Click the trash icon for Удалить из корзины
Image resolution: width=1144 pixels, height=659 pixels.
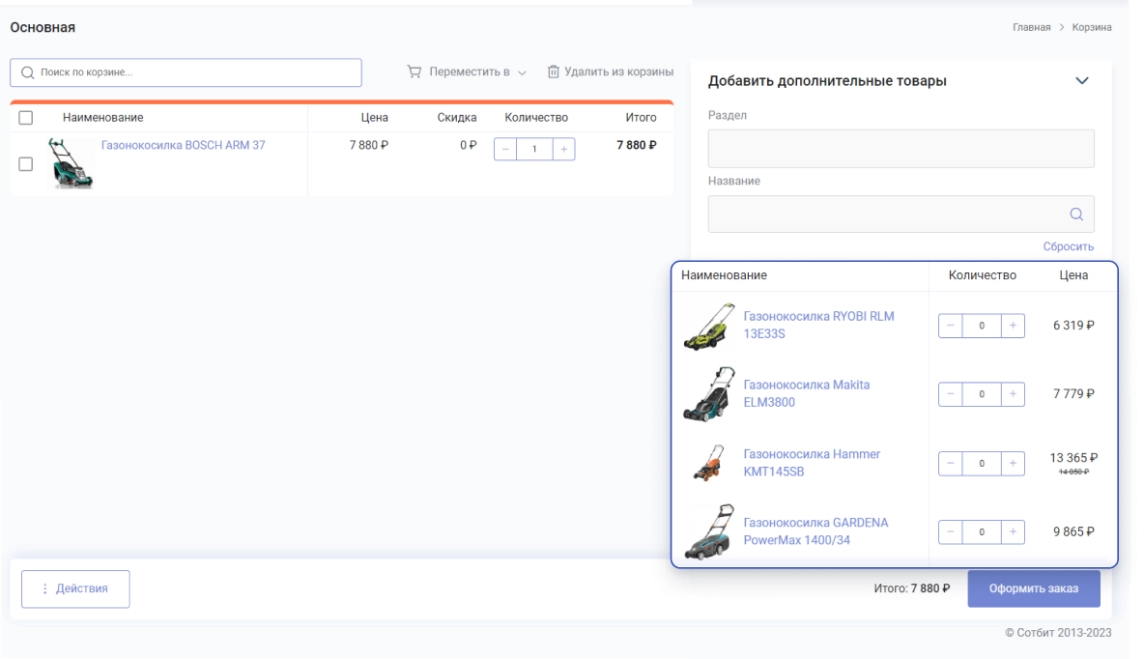(554, 72)
